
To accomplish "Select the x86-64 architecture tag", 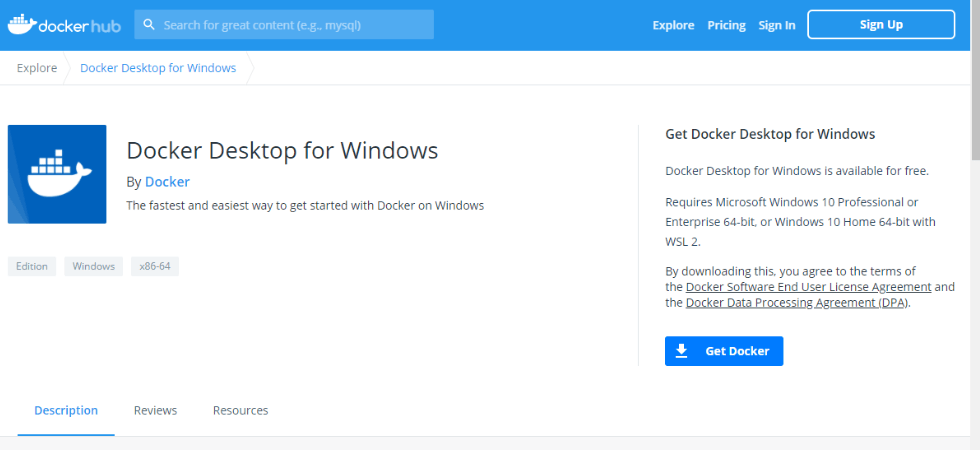I will (155, 266).
